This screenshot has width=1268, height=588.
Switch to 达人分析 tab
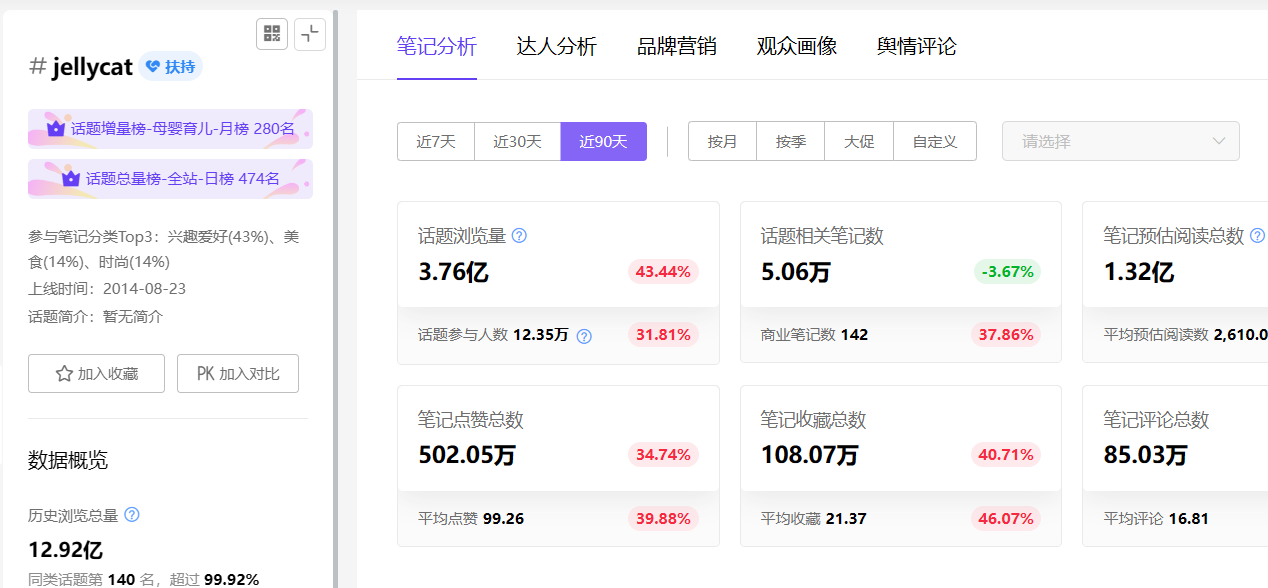(557, 46)
